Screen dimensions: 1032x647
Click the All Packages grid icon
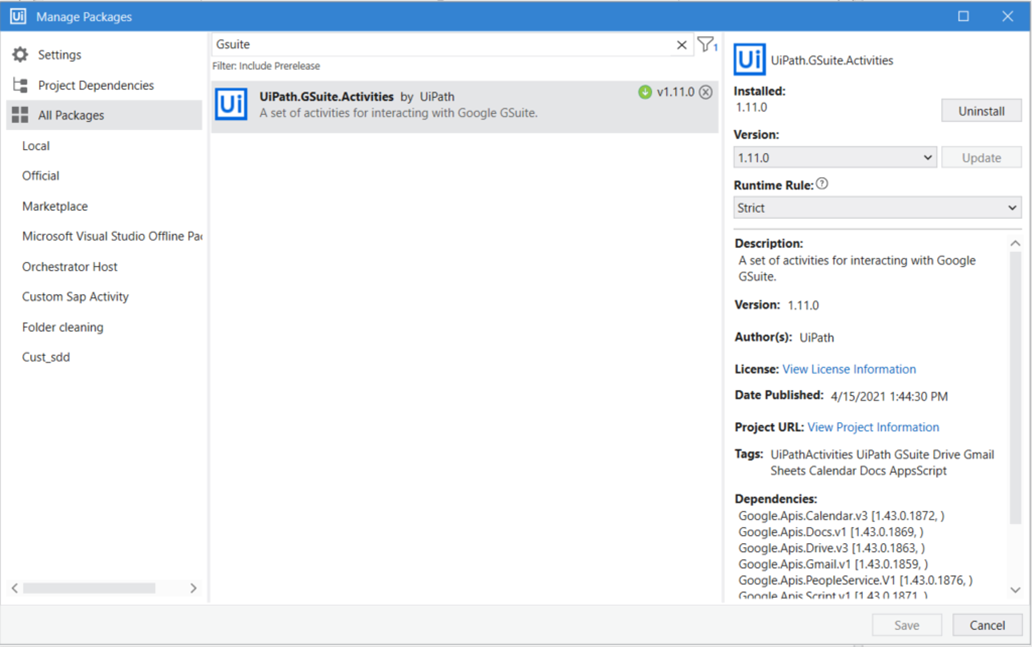point(22,115)
